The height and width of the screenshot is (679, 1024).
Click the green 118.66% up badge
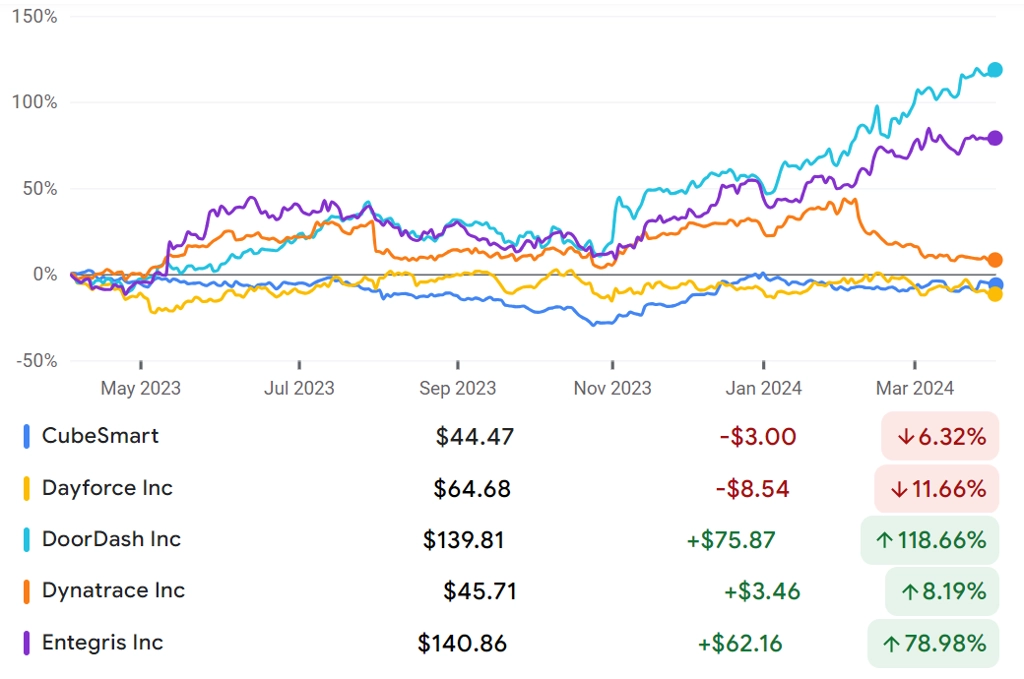click(x=930, y=540)
